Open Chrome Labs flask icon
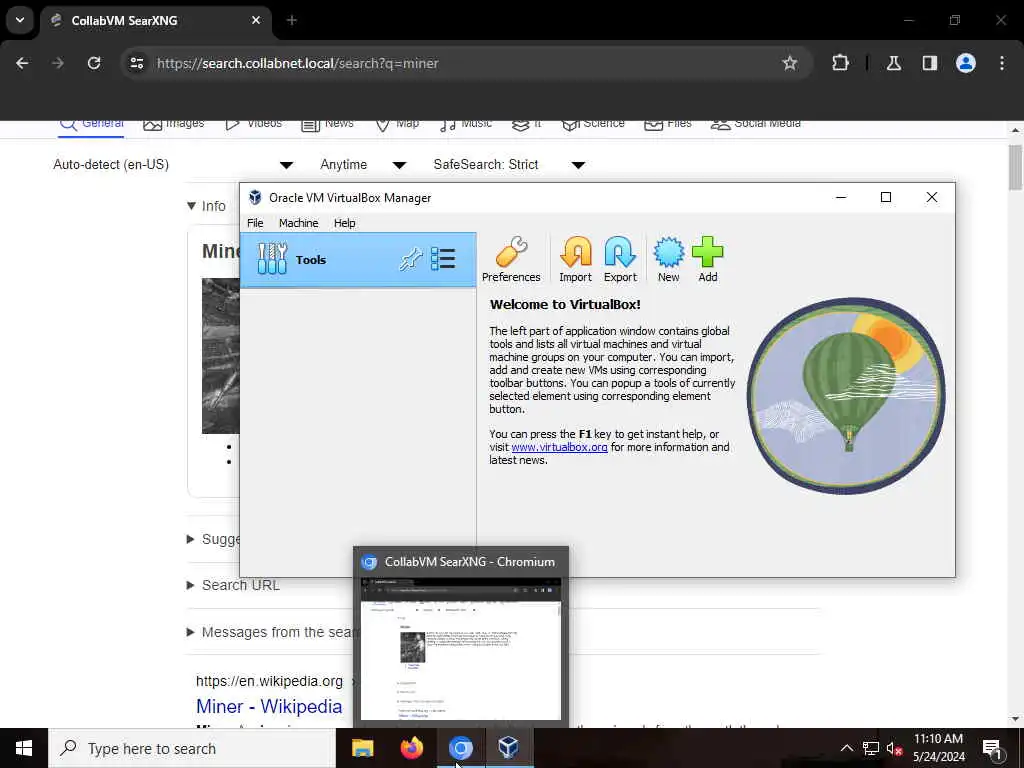The width and height of the screenshot is (1024, 768). [x=893, y=63]
